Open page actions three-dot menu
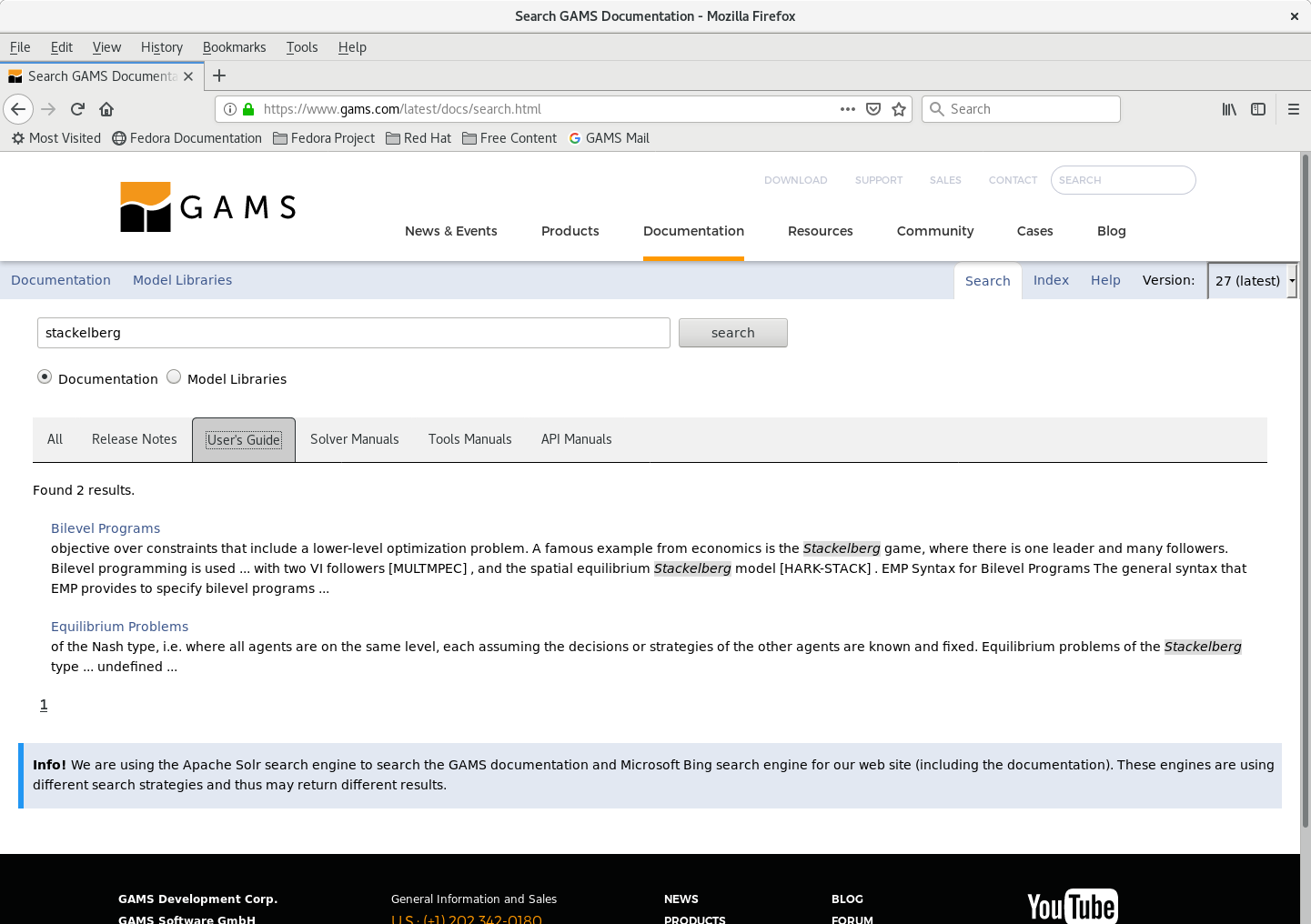The height and width of the screenshot is (924, 1311). [x=848, y=109]
